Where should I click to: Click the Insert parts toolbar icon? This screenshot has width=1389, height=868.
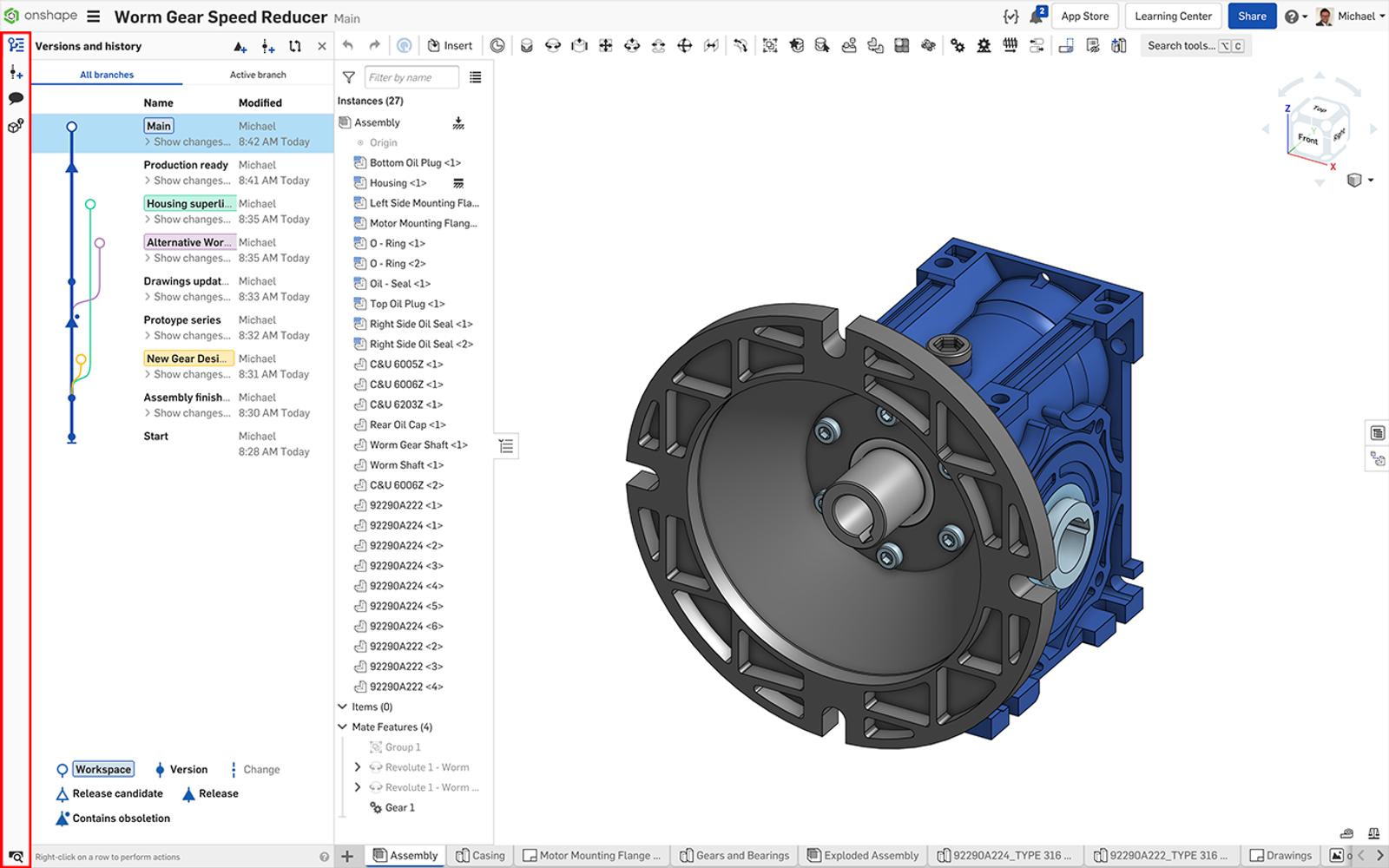(450, 46)
